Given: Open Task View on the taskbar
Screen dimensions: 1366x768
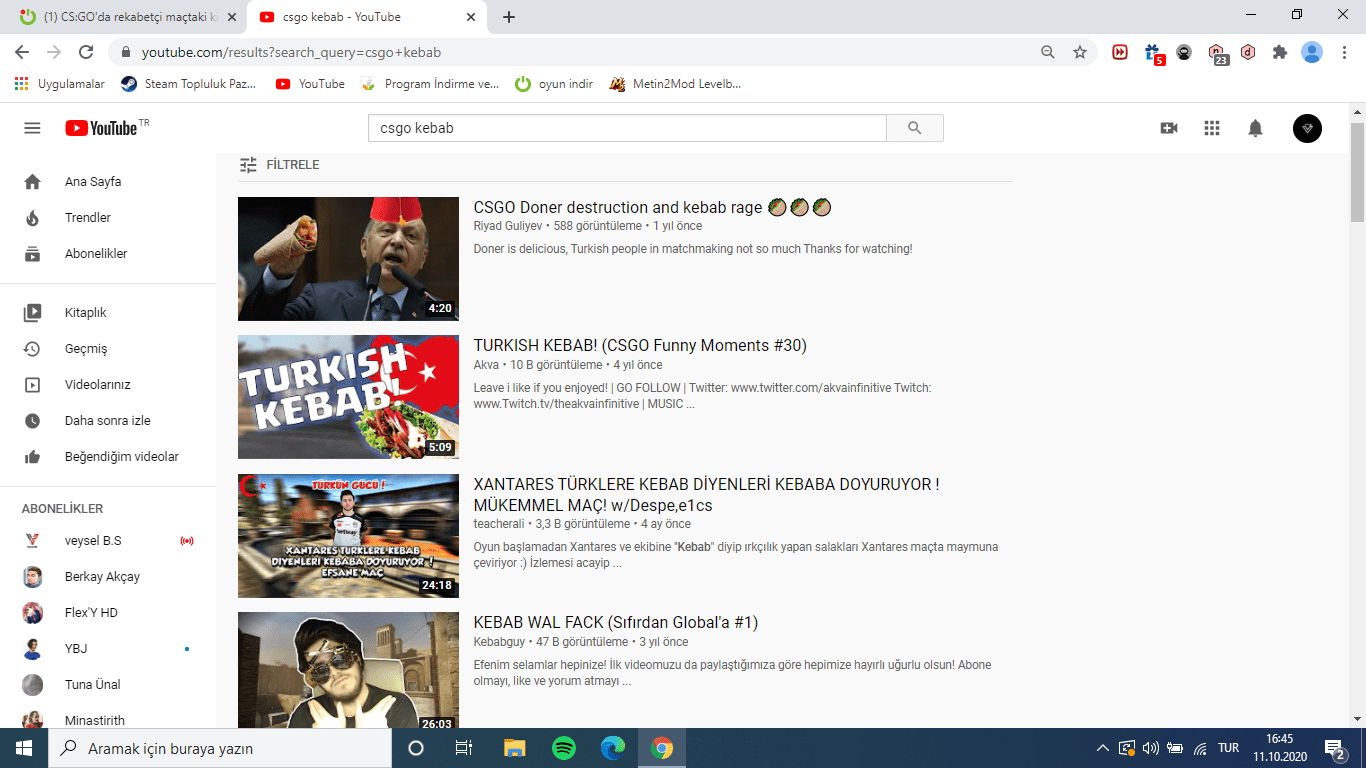Looking at the screenshot, I should coord(464,748).
